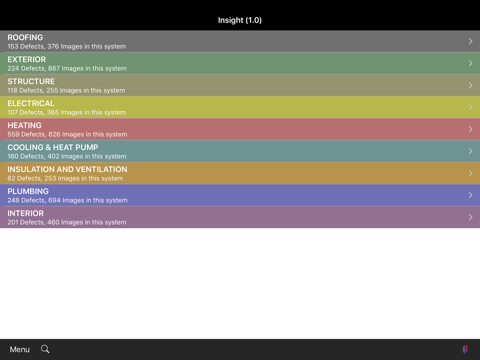The image size is (480, 360).
Task: Click the '107 Defects' subtitle under ELECTRICAL
Action: pyautogui.click(x=67, y=113)
